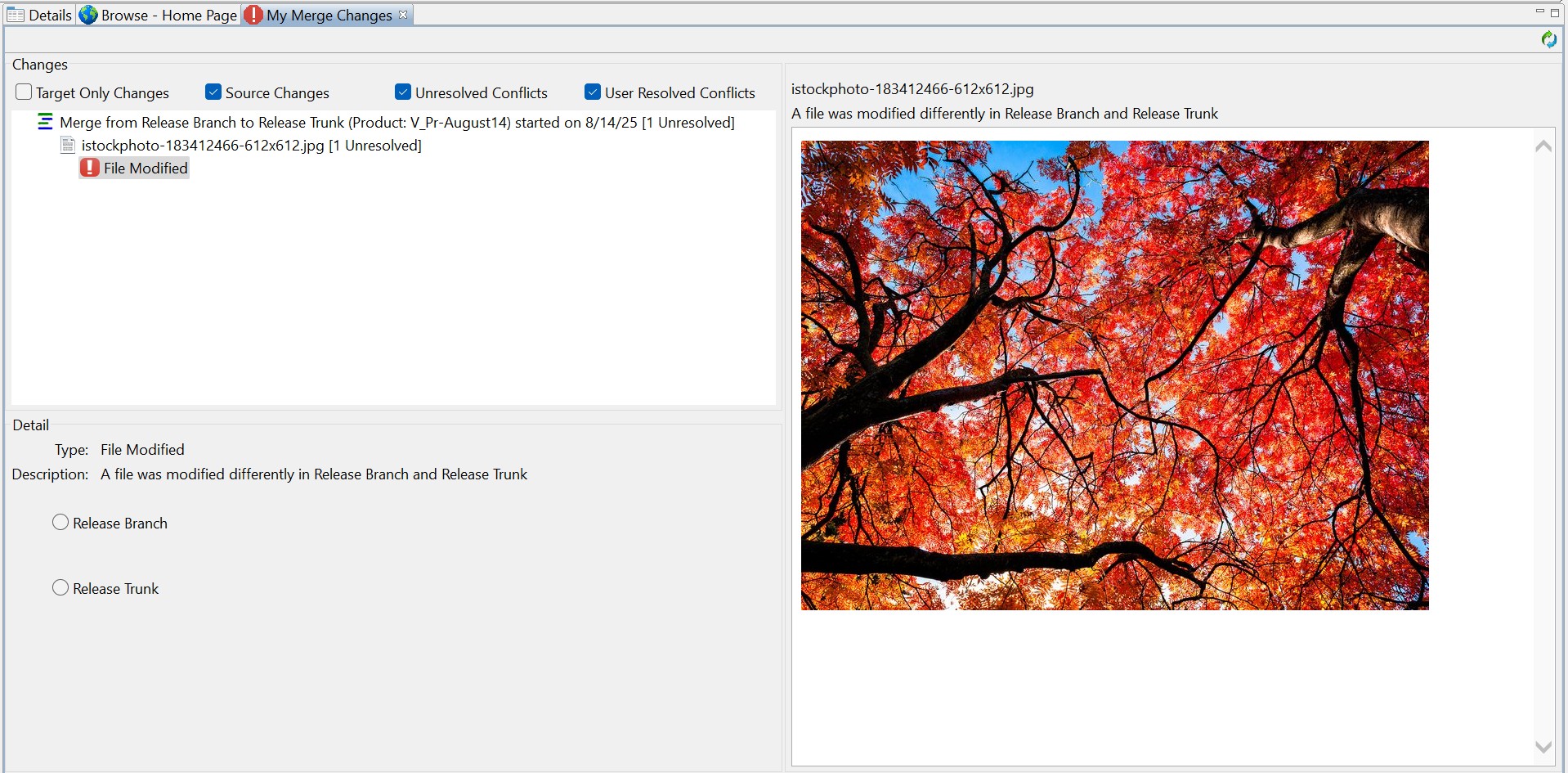Click the red File Modified conflict icon
This screenshot has height=773, width=1568.
(x=90, y=168)
